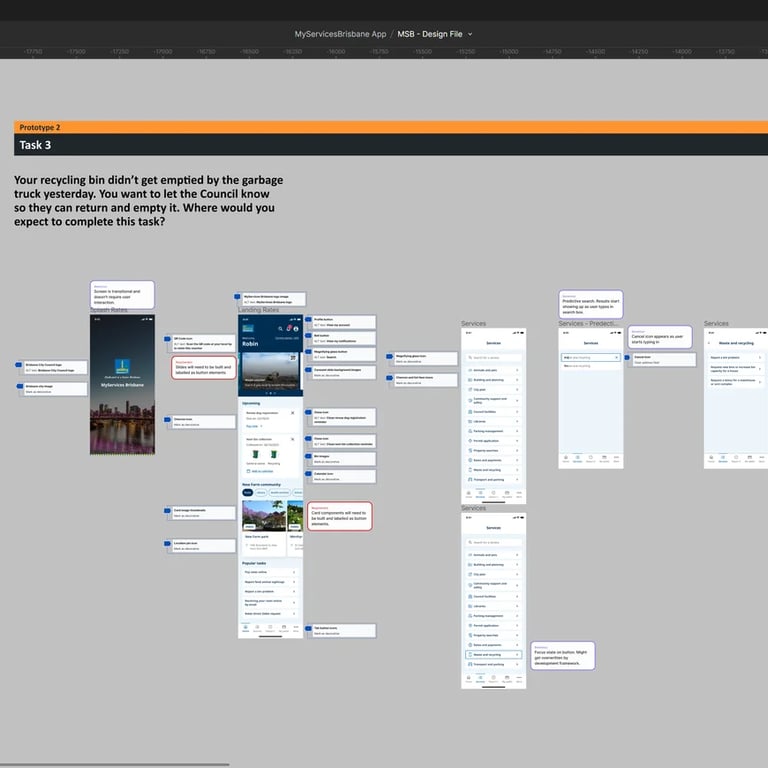Click the Predictive search behaviour note

[591, 304]
